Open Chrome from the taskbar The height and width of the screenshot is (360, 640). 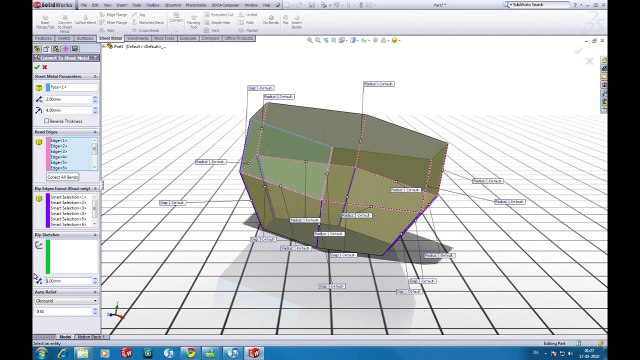190,353
